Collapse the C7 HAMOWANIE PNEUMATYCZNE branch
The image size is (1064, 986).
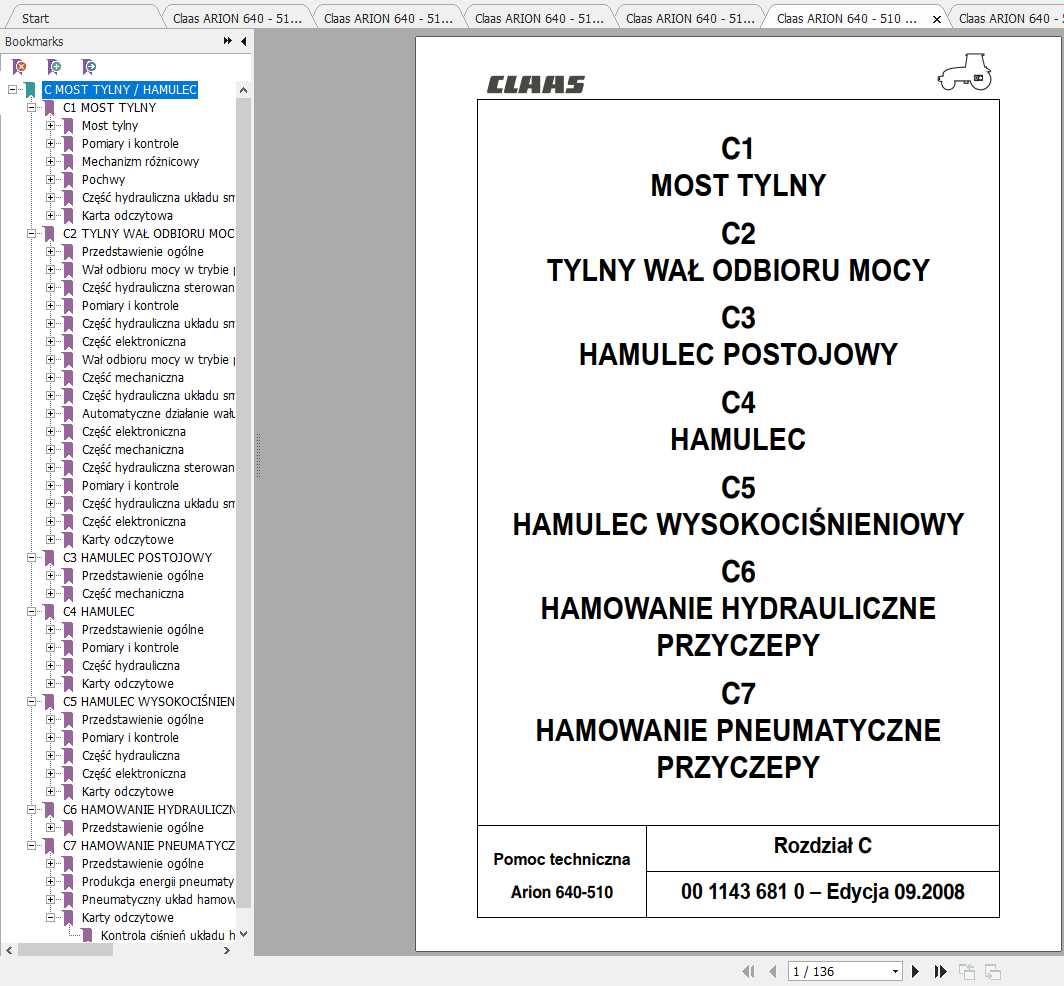click(31, 846)
